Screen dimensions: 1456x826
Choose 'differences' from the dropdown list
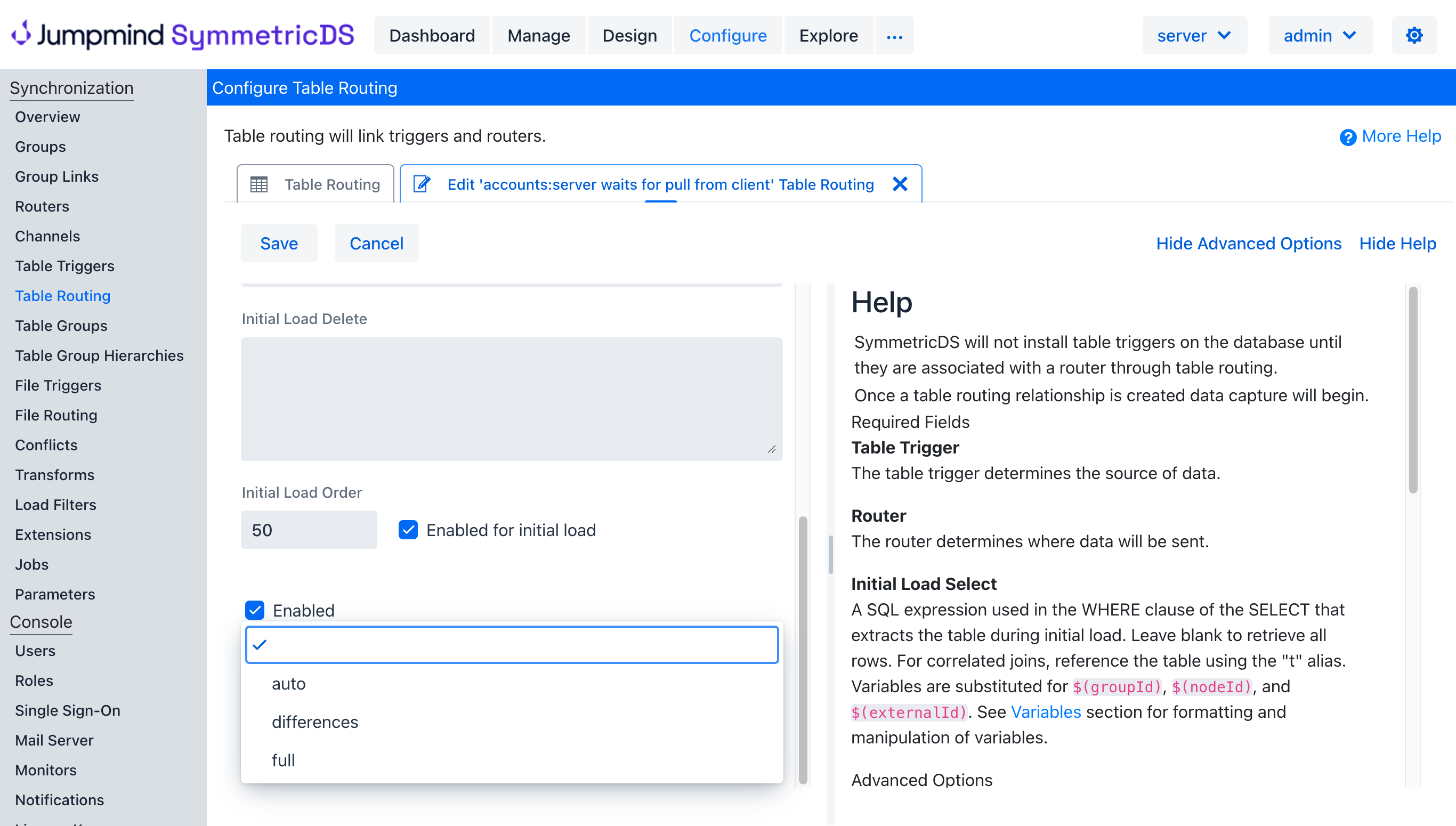pyautogui.click(x=315, y=722)
